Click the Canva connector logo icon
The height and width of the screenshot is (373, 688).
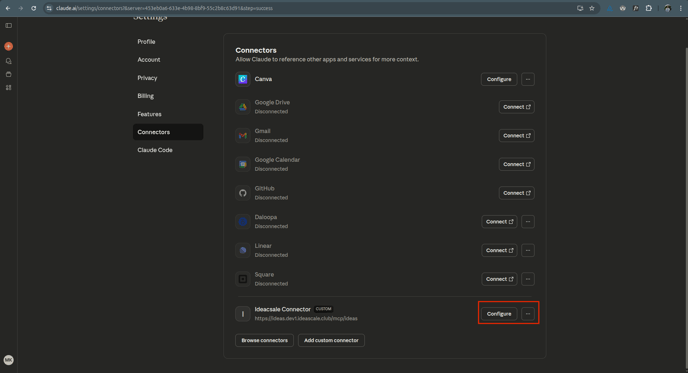(x=243, y=79)
